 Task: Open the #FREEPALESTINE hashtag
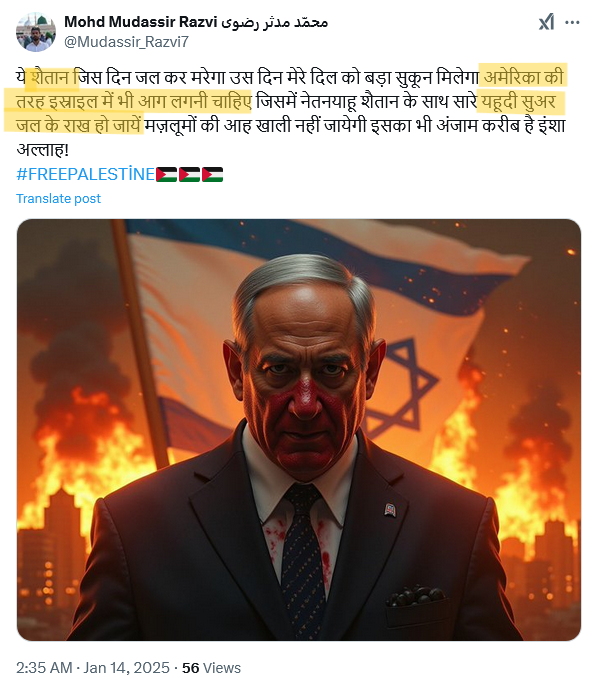[85, 174]
